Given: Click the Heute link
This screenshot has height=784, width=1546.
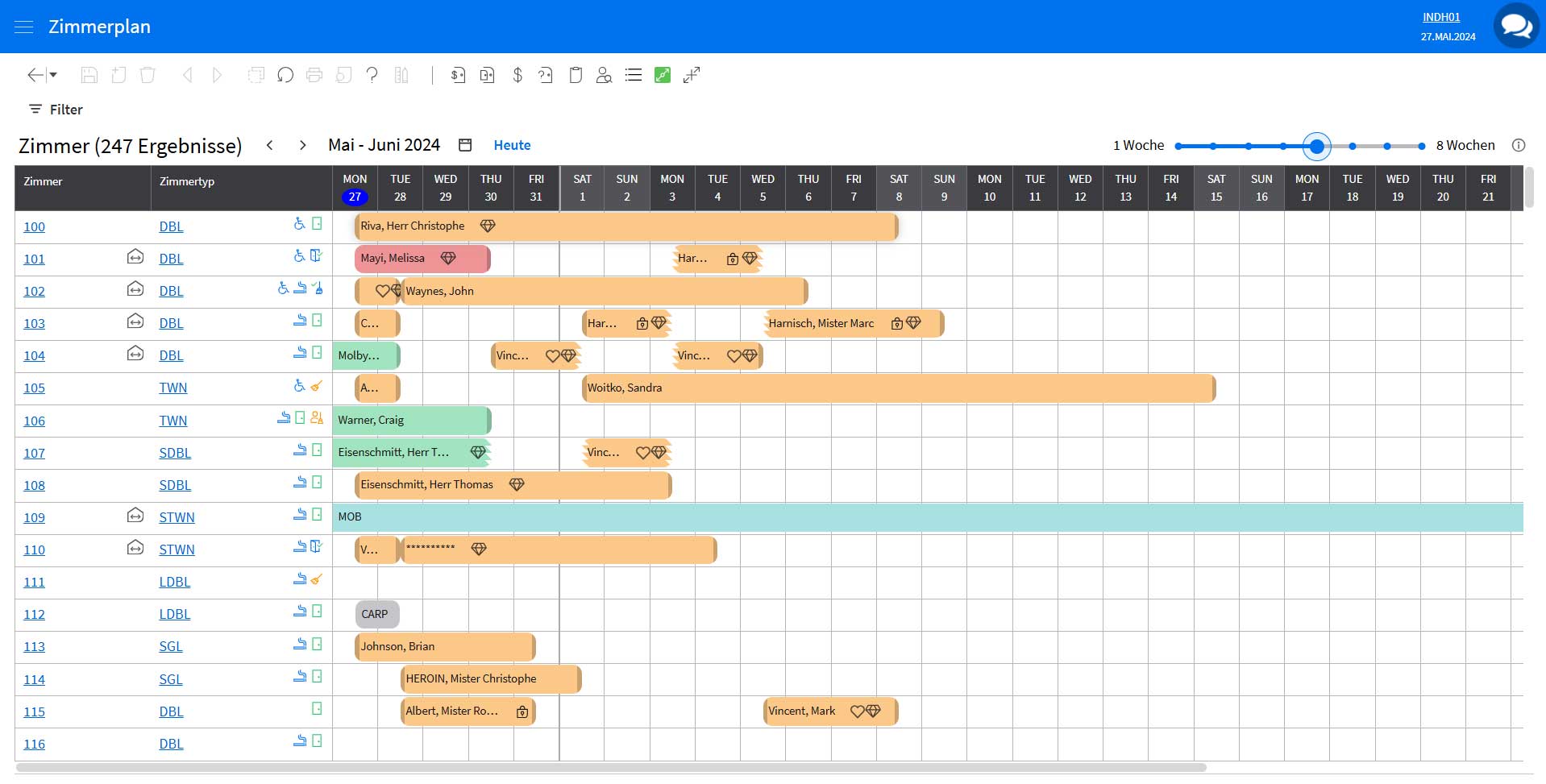Looking at the screenshot, I should pyautogui.click(x=512, y=145).
